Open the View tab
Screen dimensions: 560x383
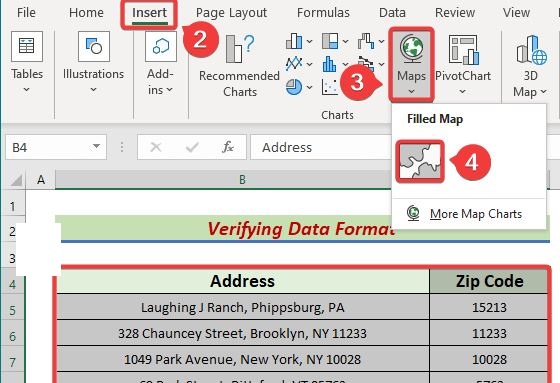[x=516, y=13]
